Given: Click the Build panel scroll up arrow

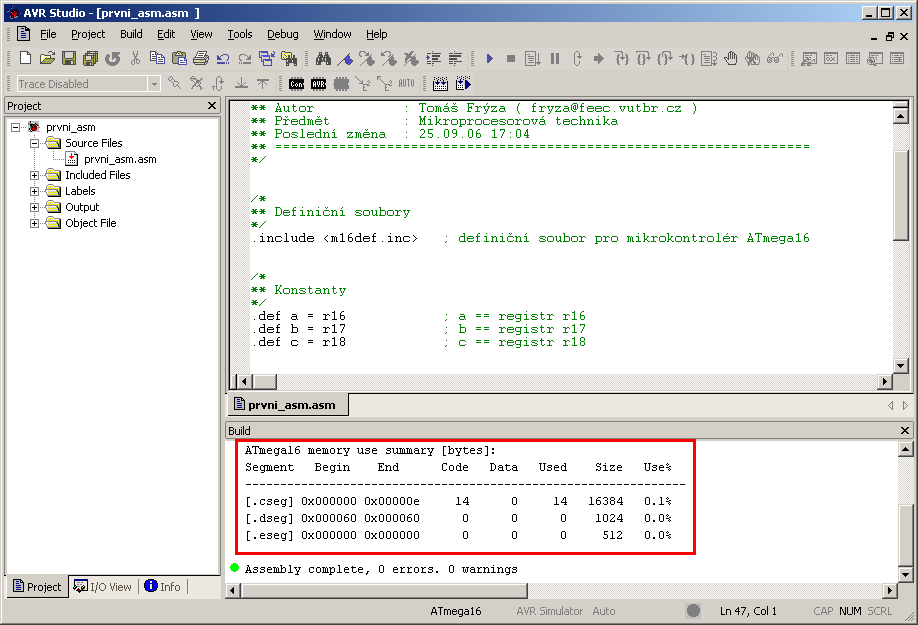Looking at the screenshot, I should pos(905,449).
